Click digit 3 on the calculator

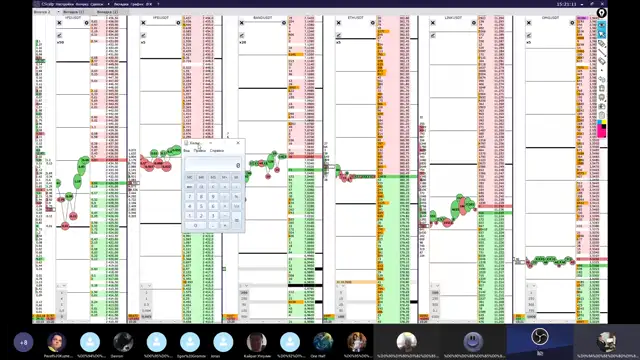[213, 216]
